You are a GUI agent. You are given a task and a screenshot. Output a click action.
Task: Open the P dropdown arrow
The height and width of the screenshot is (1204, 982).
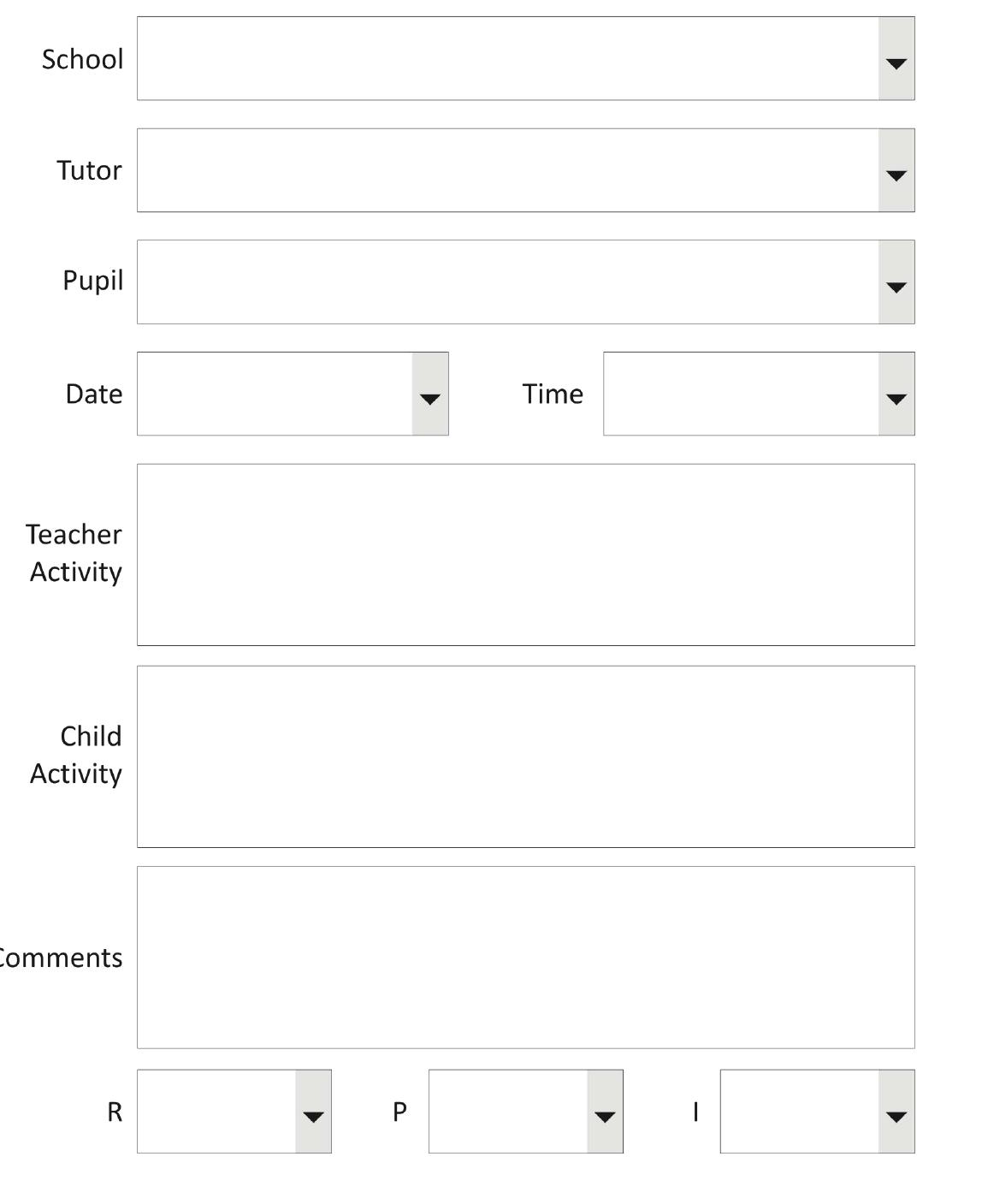pyautogui.click(x=605, y=1112)
